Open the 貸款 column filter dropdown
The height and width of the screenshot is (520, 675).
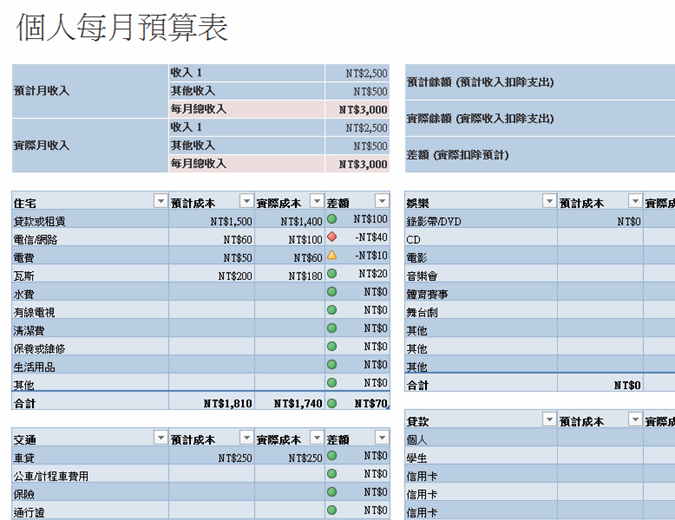[x=548, y=421]
